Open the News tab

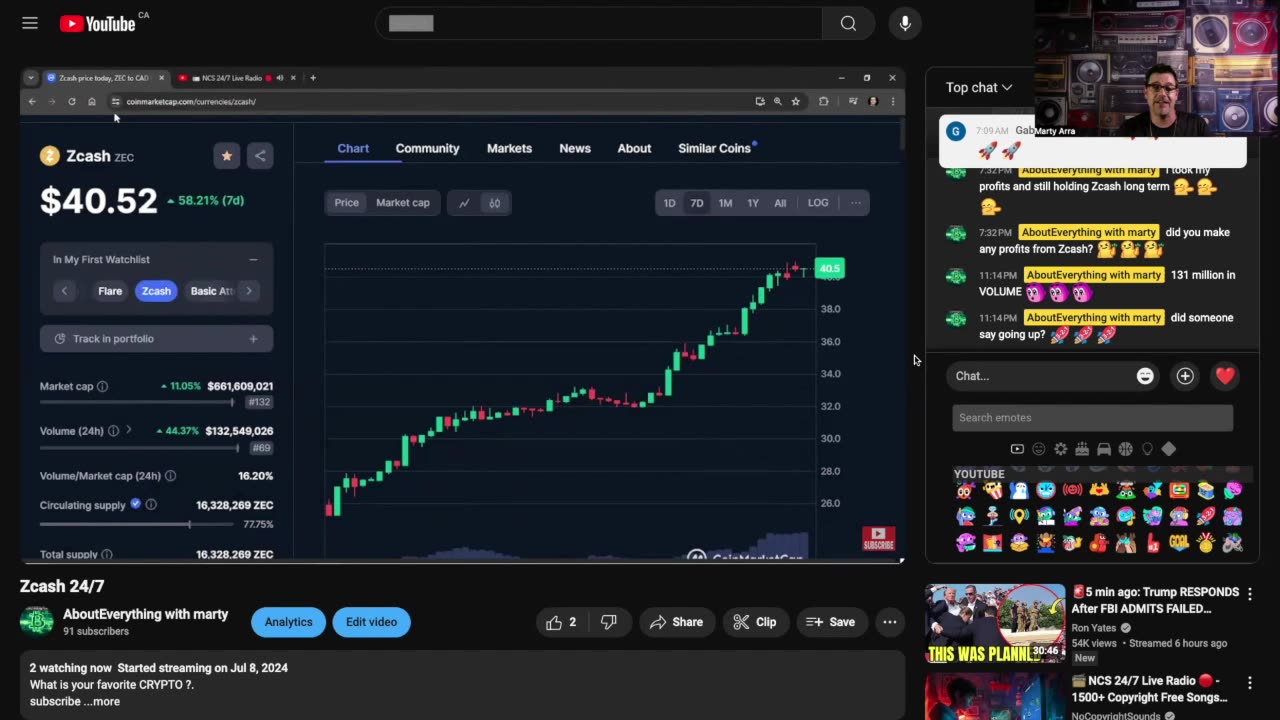click(575, 148)
